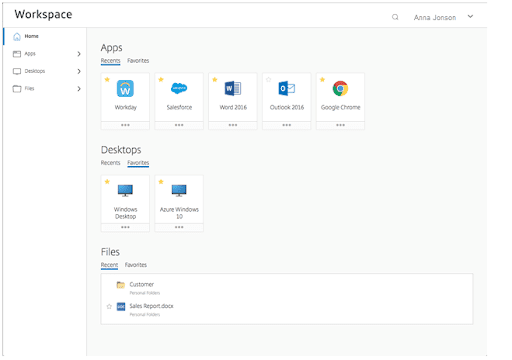Expand the Apps sidebar chevron
Viewport: 512px width, 360px height.
[79, 54]
